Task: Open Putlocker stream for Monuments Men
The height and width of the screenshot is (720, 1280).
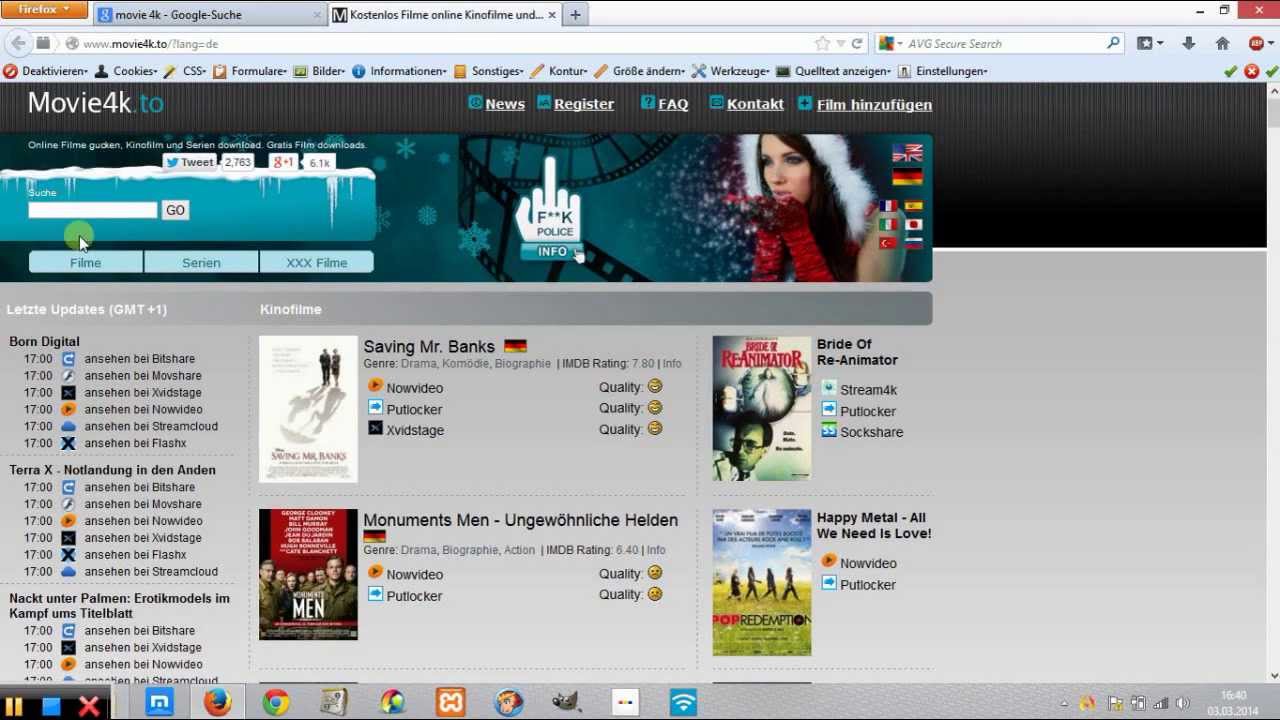Action: 414,596
